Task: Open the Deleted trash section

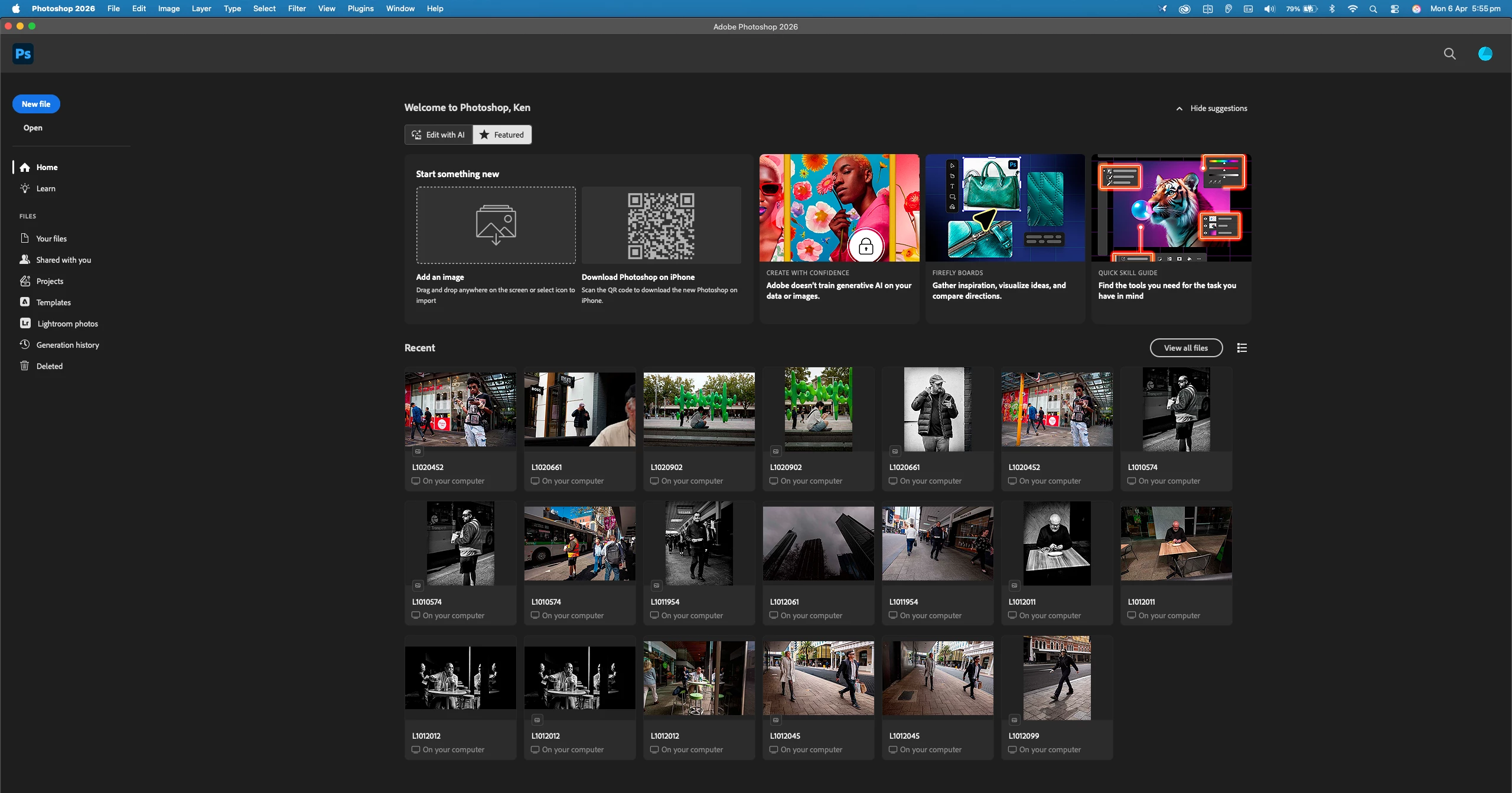Action: (49, 366)
